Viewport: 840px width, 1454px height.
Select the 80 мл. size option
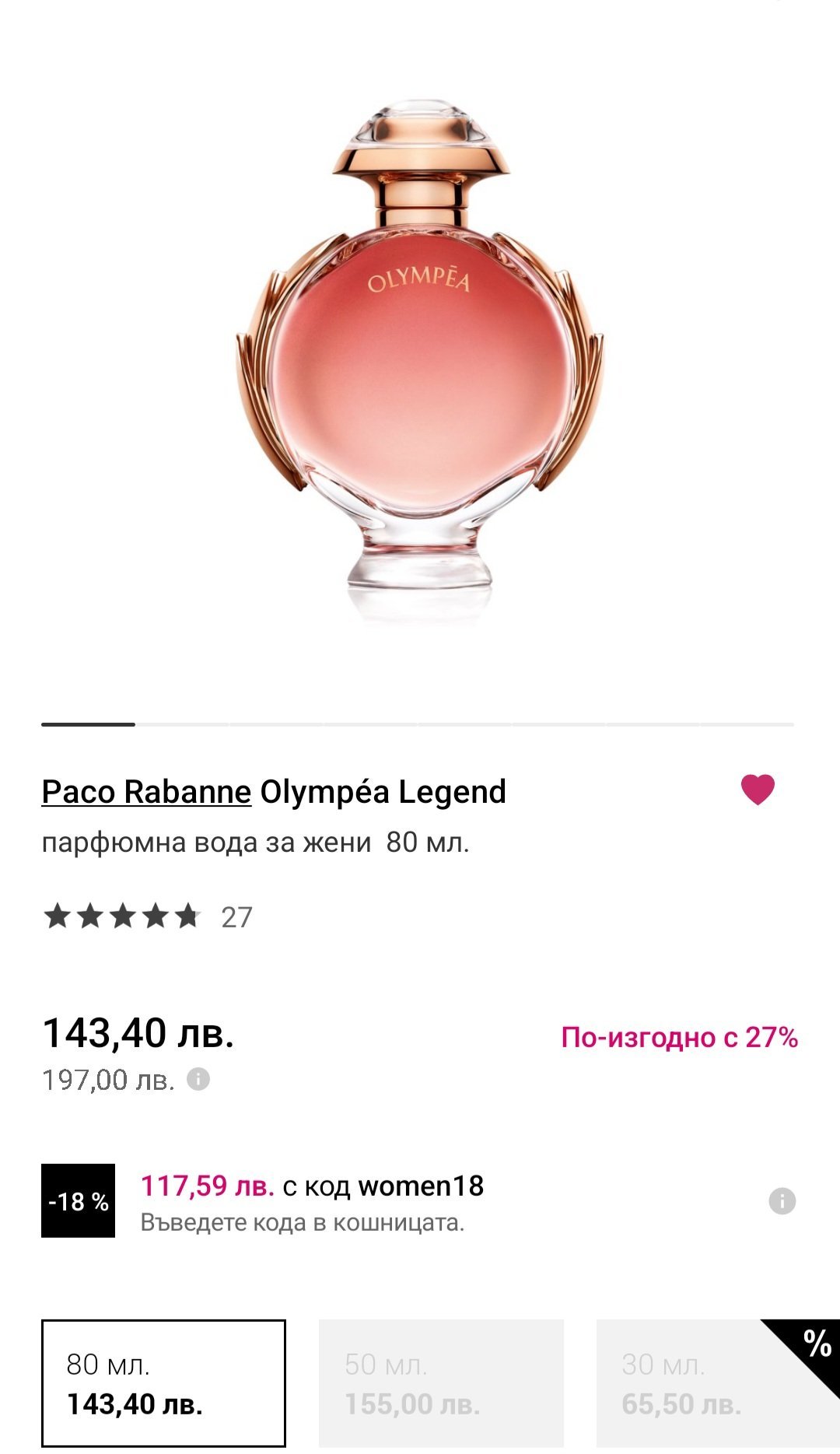click(163, 1383)
